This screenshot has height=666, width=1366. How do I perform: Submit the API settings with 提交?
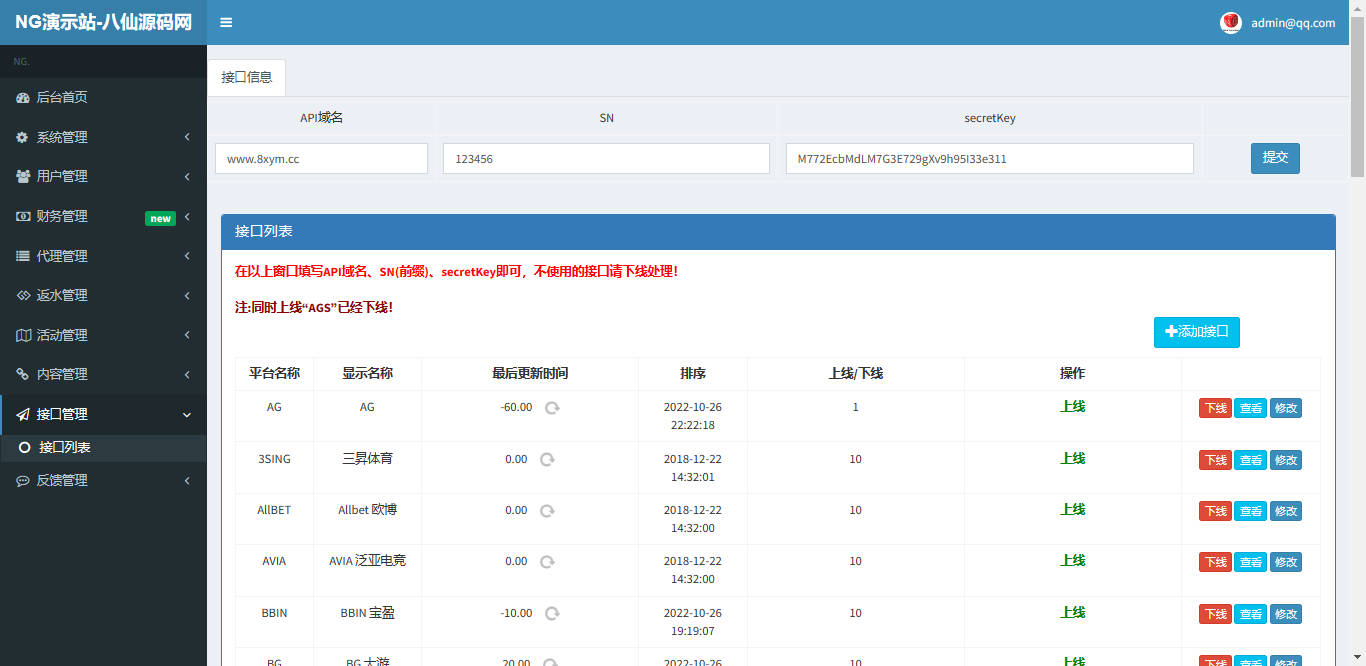point(1275,157)
